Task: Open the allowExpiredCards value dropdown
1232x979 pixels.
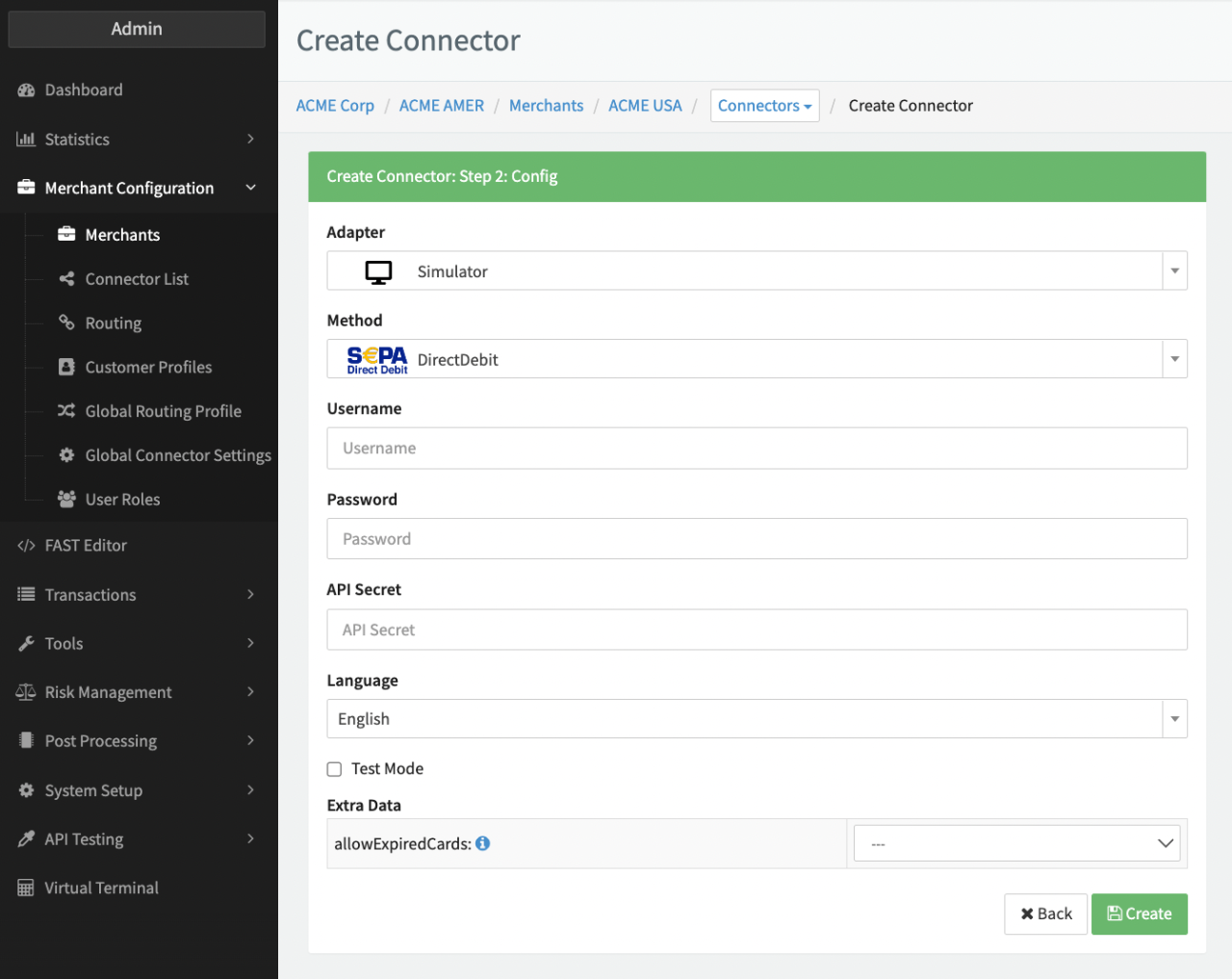Action: tap(1016, 844)
